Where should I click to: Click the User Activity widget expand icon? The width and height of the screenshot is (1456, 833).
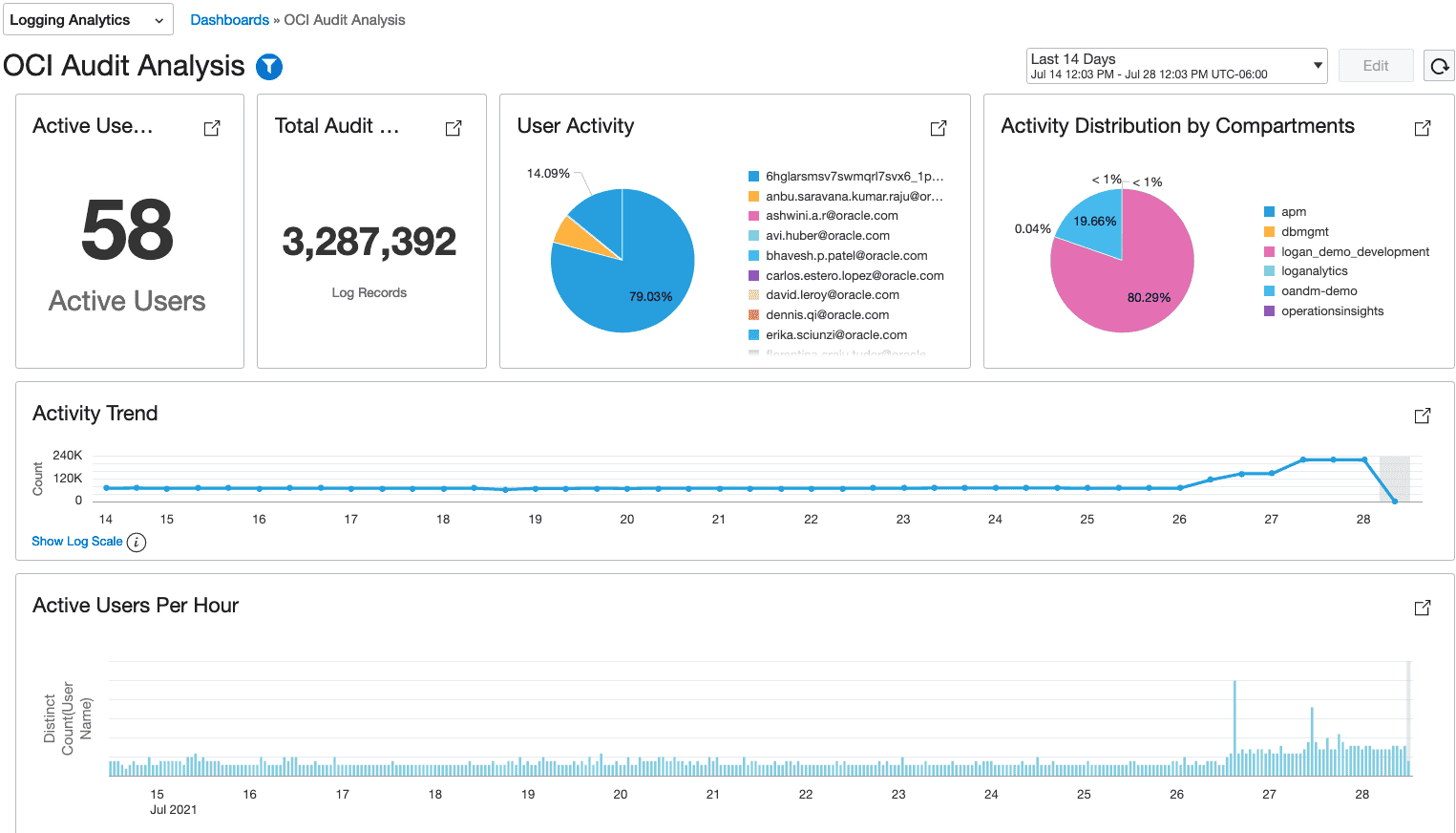point(939,127)
